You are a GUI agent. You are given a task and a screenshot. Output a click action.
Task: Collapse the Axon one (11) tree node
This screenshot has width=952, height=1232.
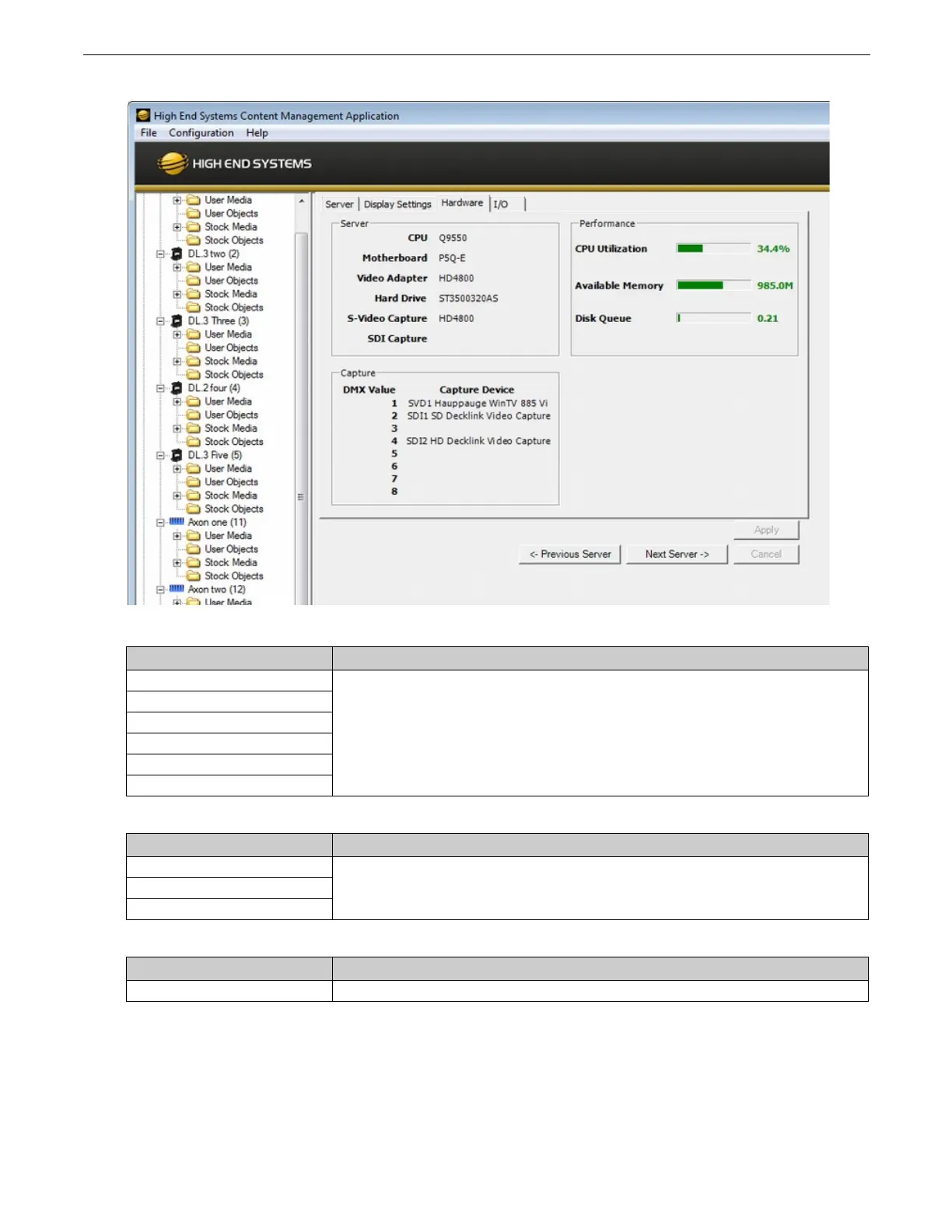(x=160, y=522)
